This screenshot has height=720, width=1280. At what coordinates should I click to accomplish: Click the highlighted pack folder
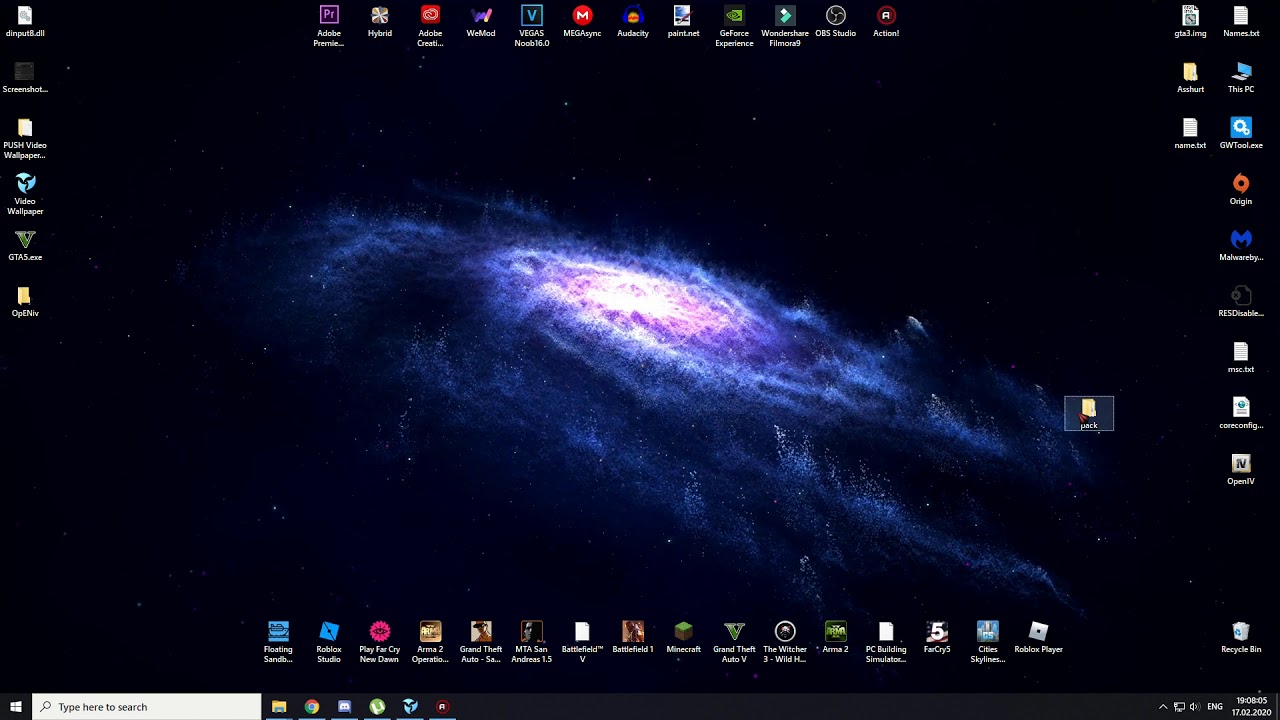tap(1089, 414)
